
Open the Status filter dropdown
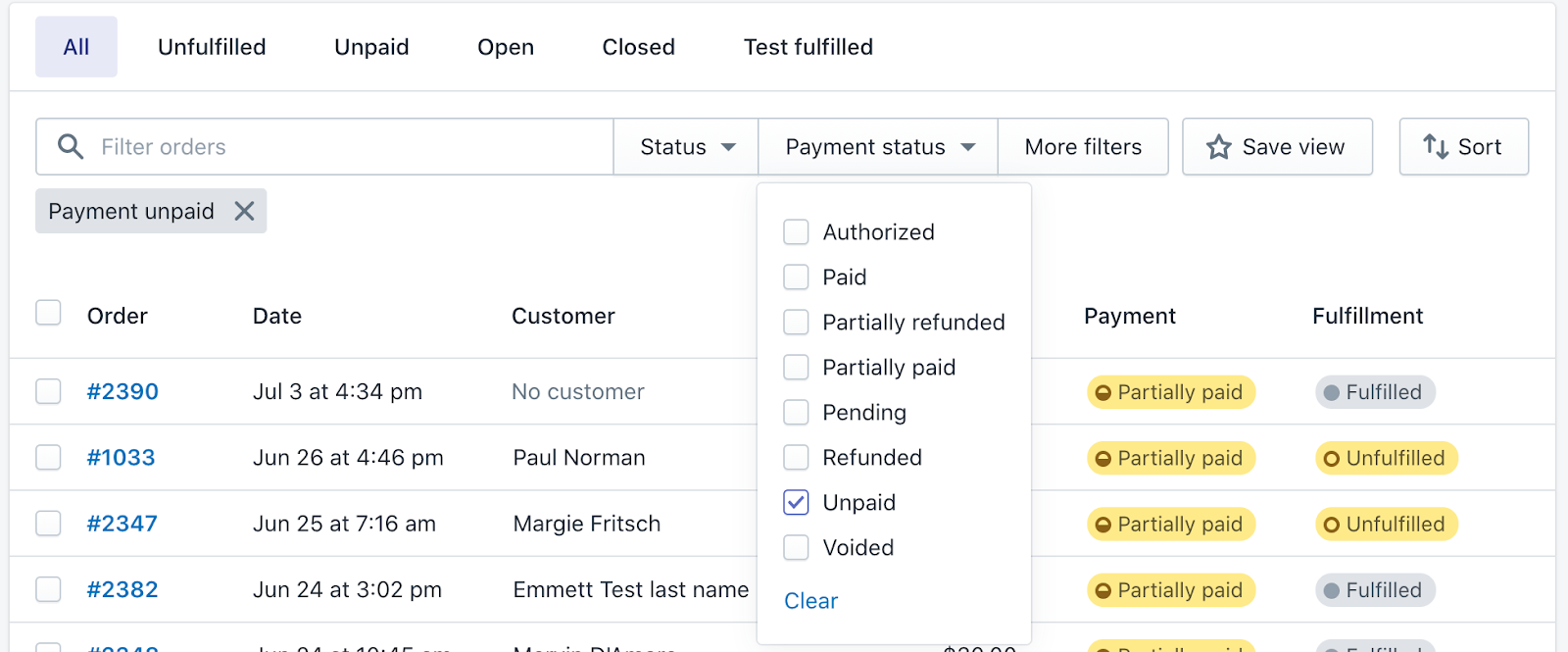[686, 147]
